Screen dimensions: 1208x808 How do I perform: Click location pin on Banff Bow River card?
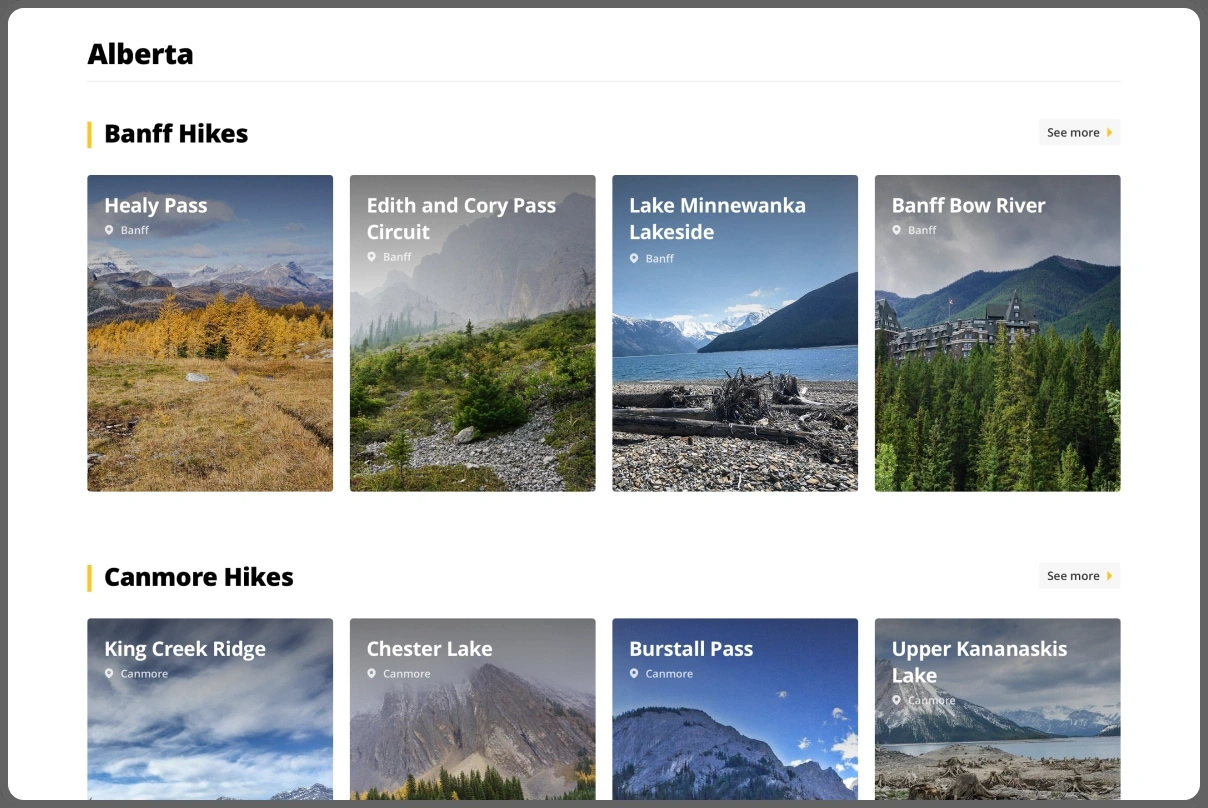pyautogui.click(x=896, y=230)
